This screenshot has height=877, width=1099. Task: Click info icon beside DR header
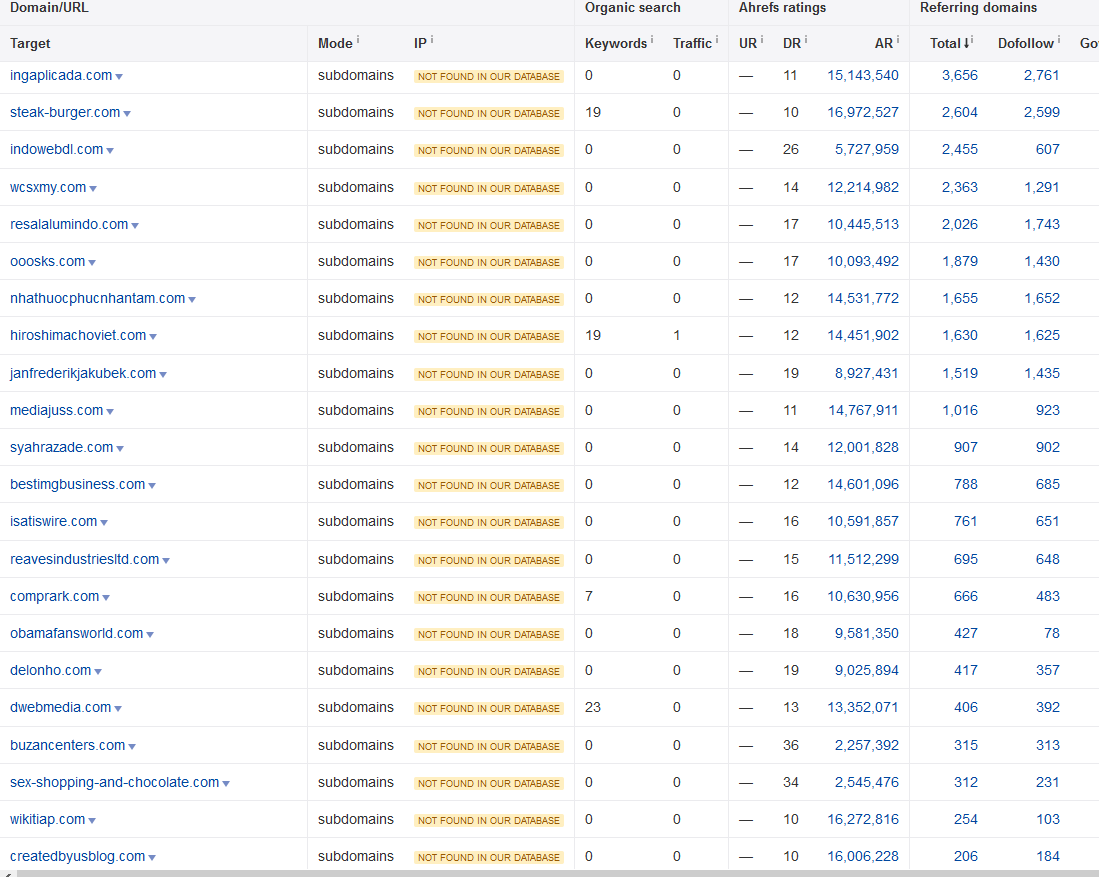[x=806, y=40]
